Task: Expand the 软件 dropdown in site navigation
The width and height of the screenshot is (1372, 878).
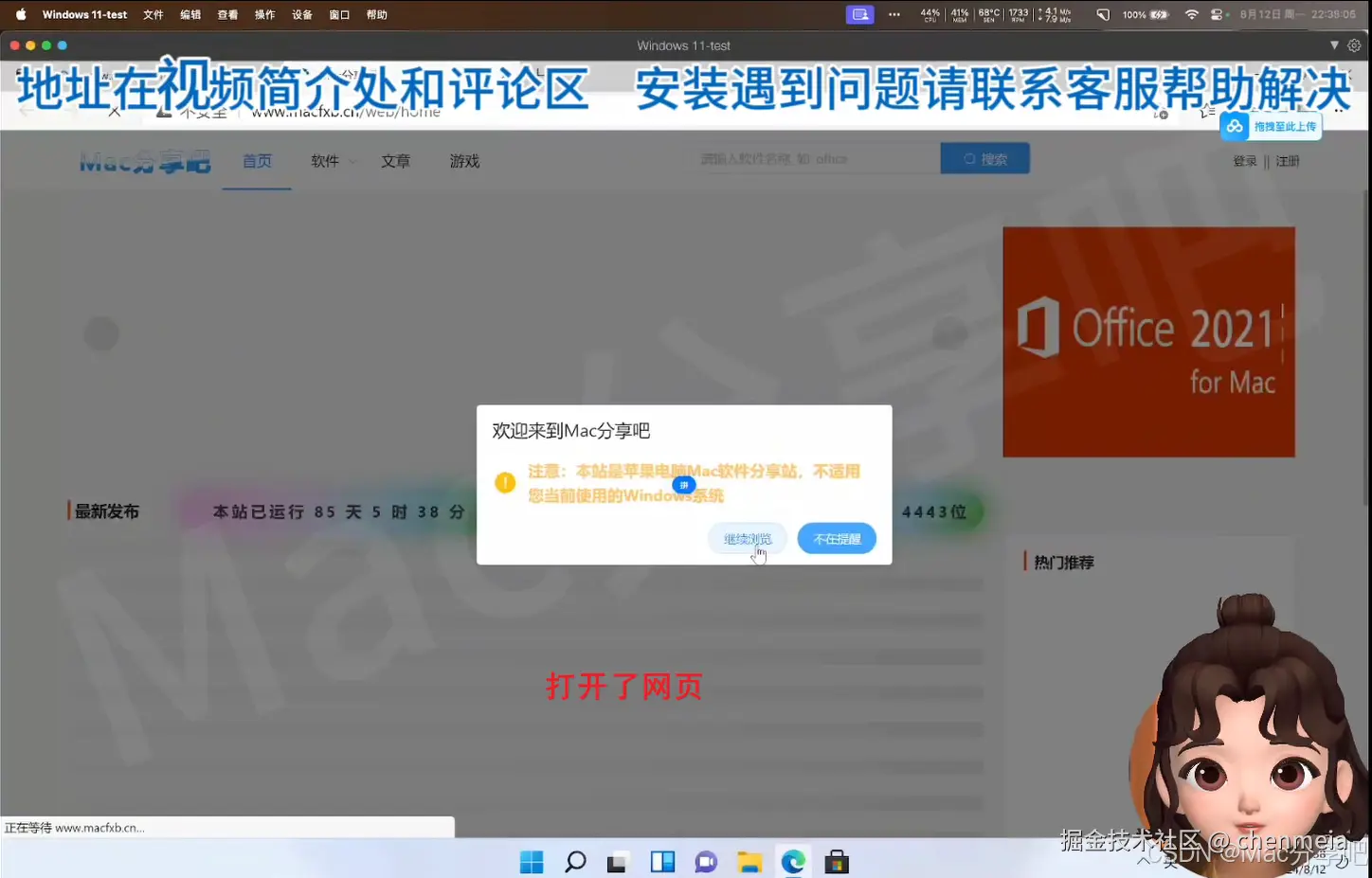Action: tap(331, 161)
